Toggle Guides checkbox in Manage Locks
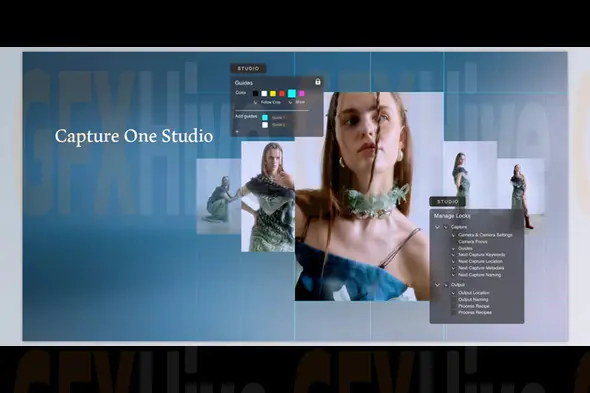Screen dimensions: 590x393 [453, 248]
